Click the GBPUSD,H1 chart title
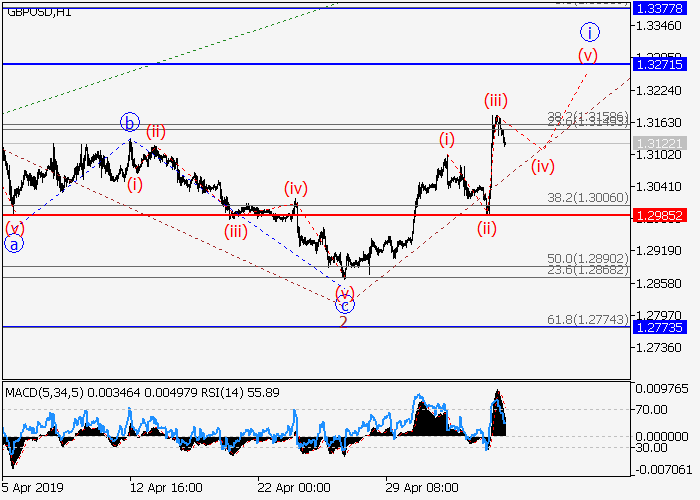The image size is (700, 500). click(x=37, y=12)
